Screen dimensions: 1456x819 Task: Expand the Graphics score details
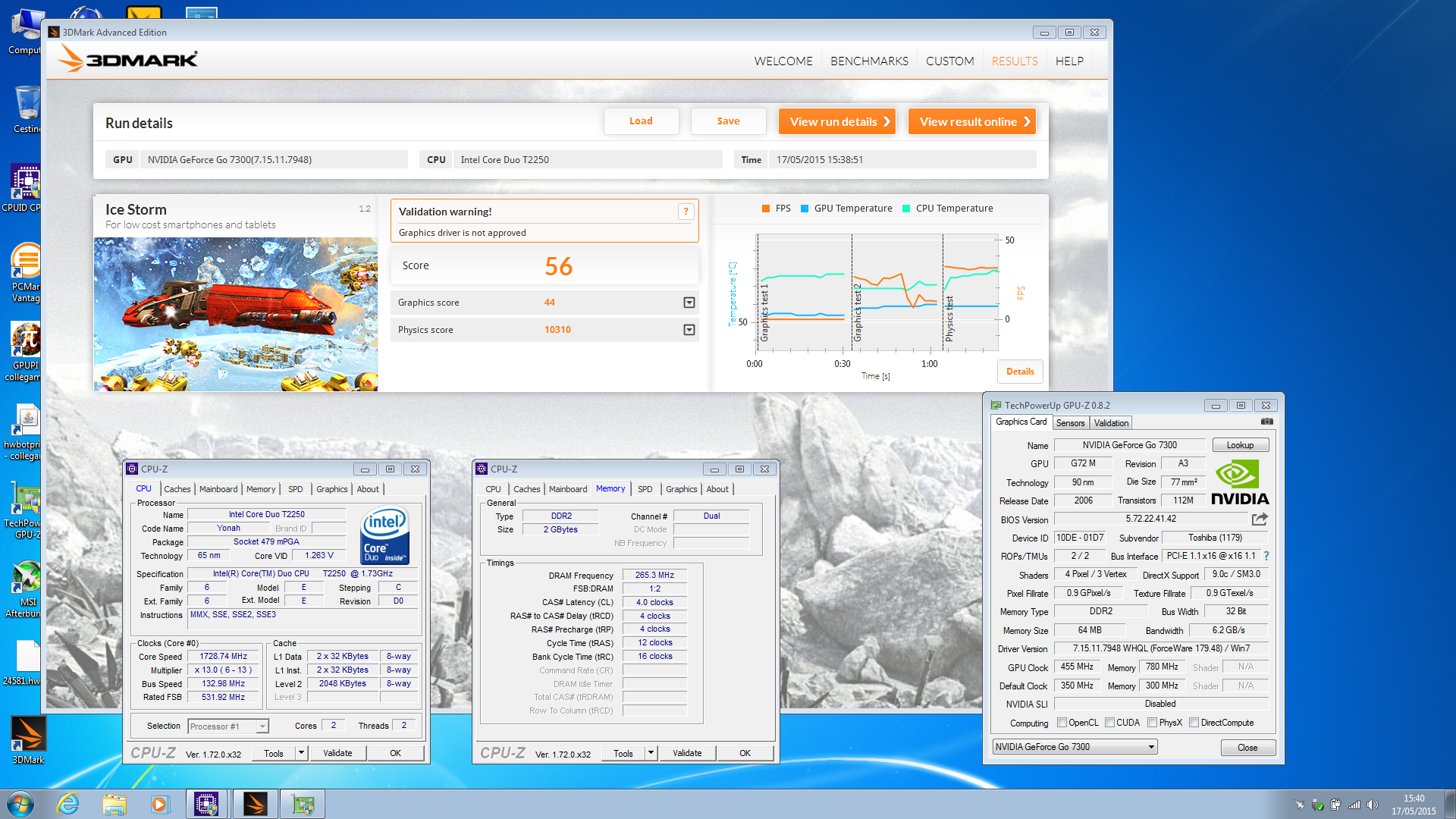pos(689,303)
